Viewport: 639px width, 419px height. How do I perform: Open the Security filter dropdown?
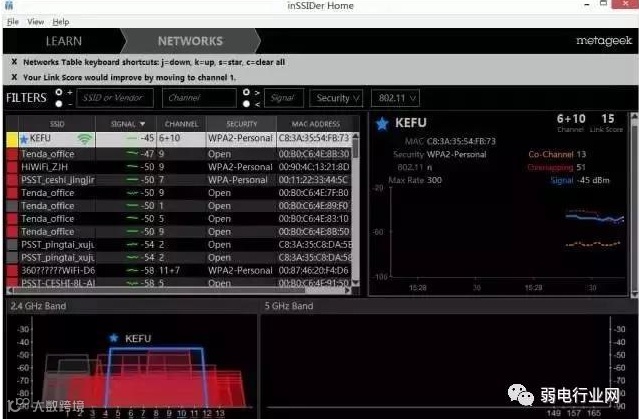(336, 98)
